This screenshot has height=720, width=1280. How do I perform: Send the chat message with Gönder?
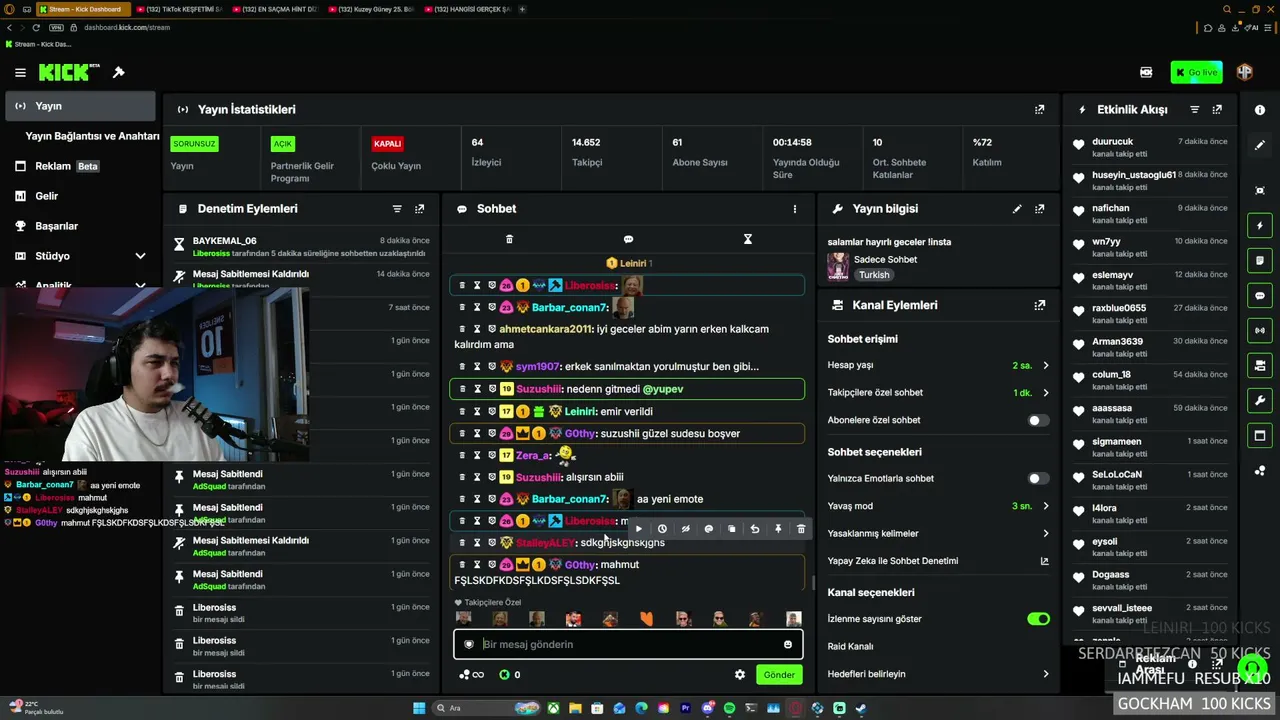(779, 675)
